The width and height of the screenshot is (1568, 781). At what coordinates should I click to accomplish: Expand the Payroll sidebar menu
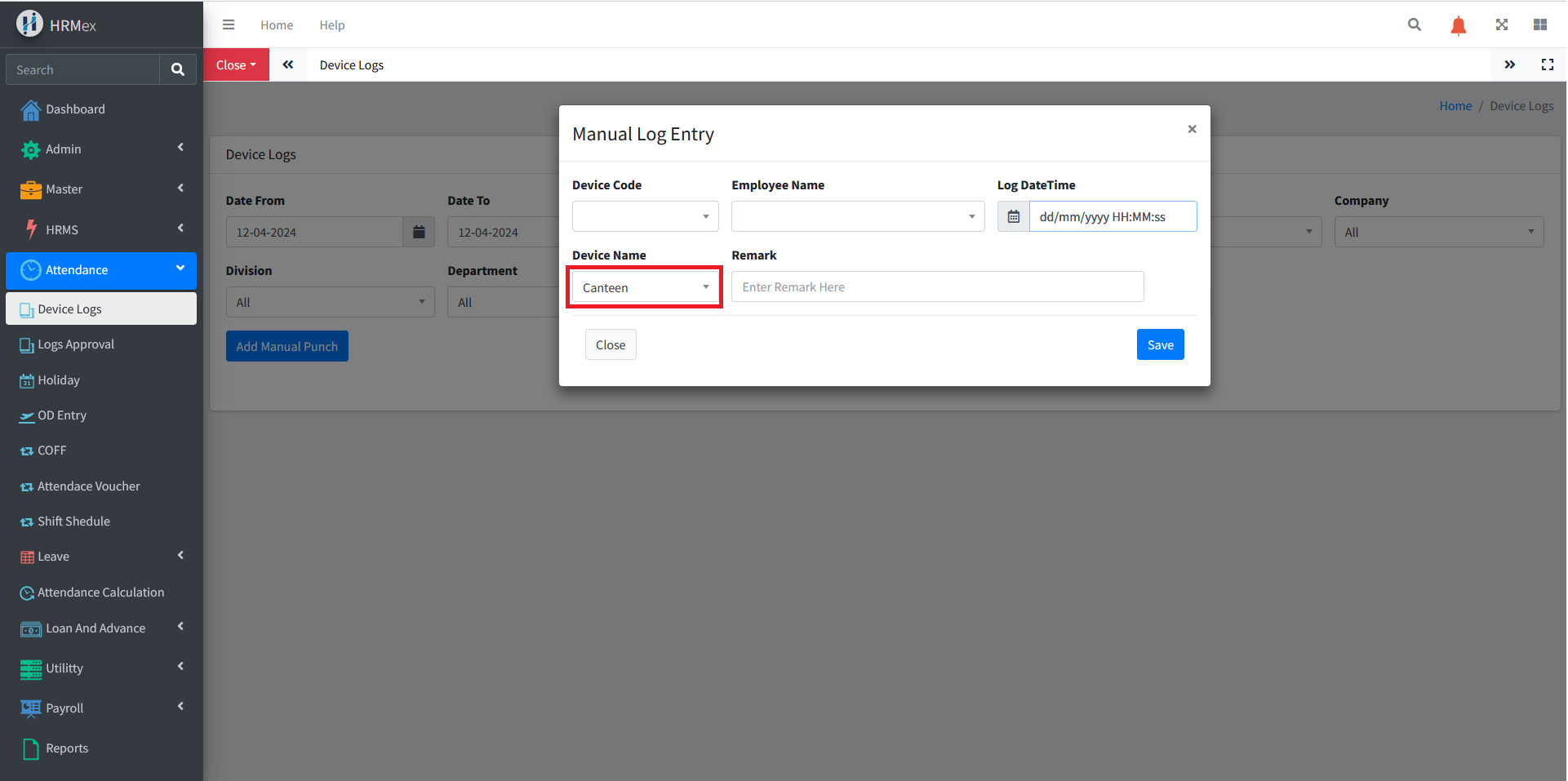[x=101, y=708]
